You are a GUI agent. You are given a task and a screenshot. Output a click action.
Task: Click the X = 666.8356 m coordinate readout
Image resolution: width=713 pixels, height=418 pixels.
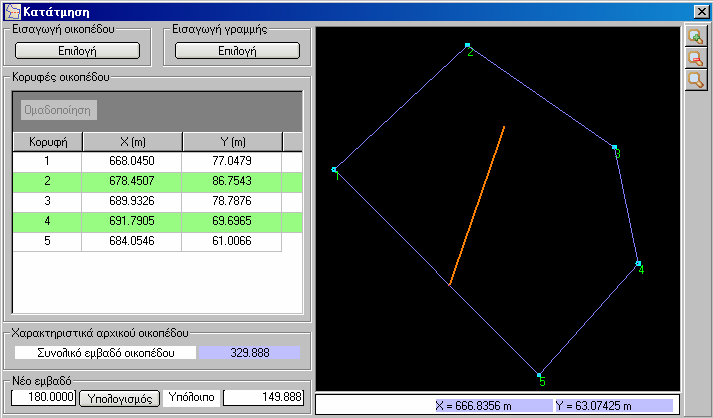[x=494, y=405]
